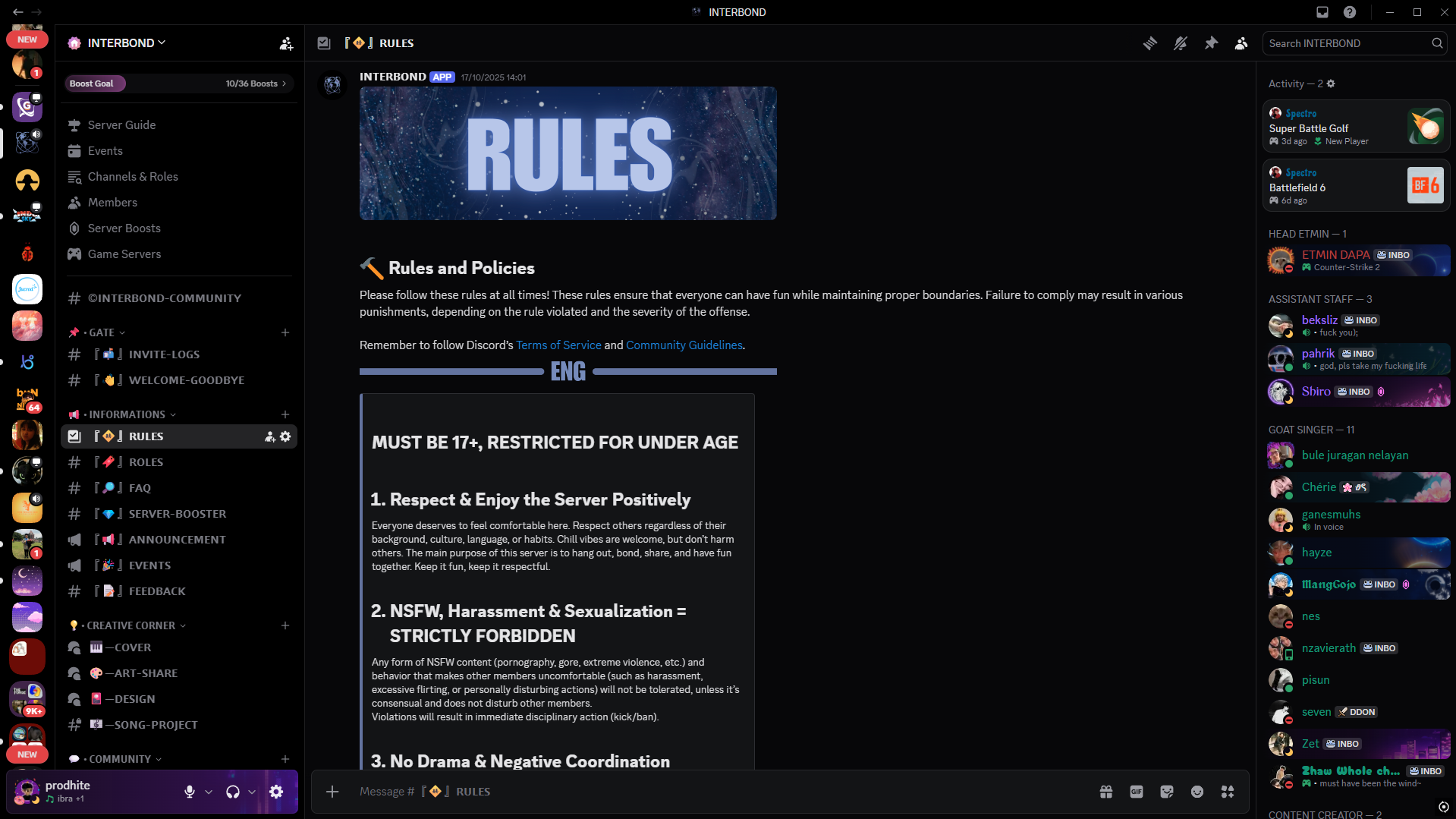Image resolution: width=1456 pixels, height=819 pixels.
Task: Open the WELCOME-GOODBYE channel
Action: point(179,380)
